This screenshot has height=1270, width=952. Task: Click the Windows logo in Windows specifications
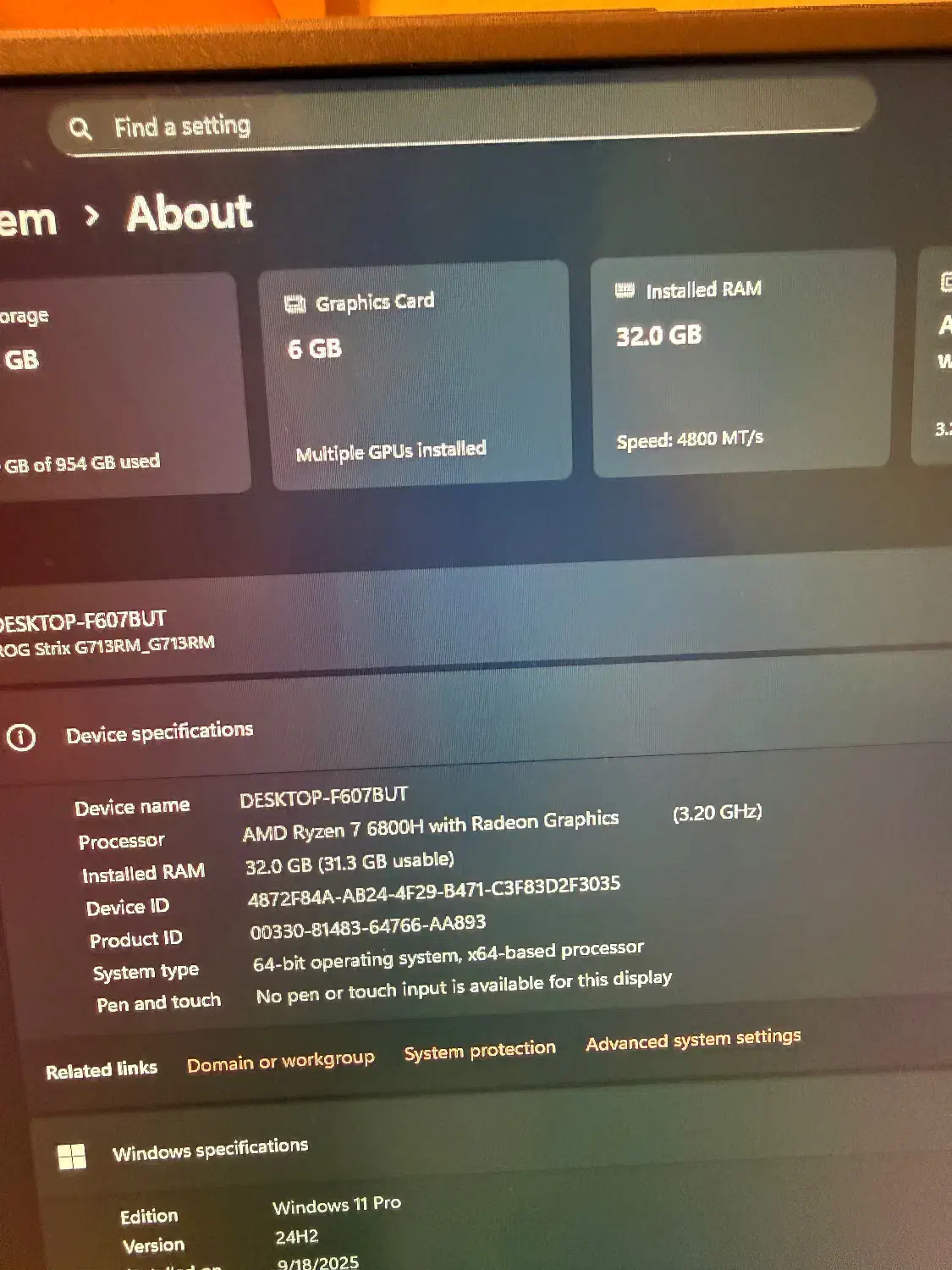tap(72, 1156)
